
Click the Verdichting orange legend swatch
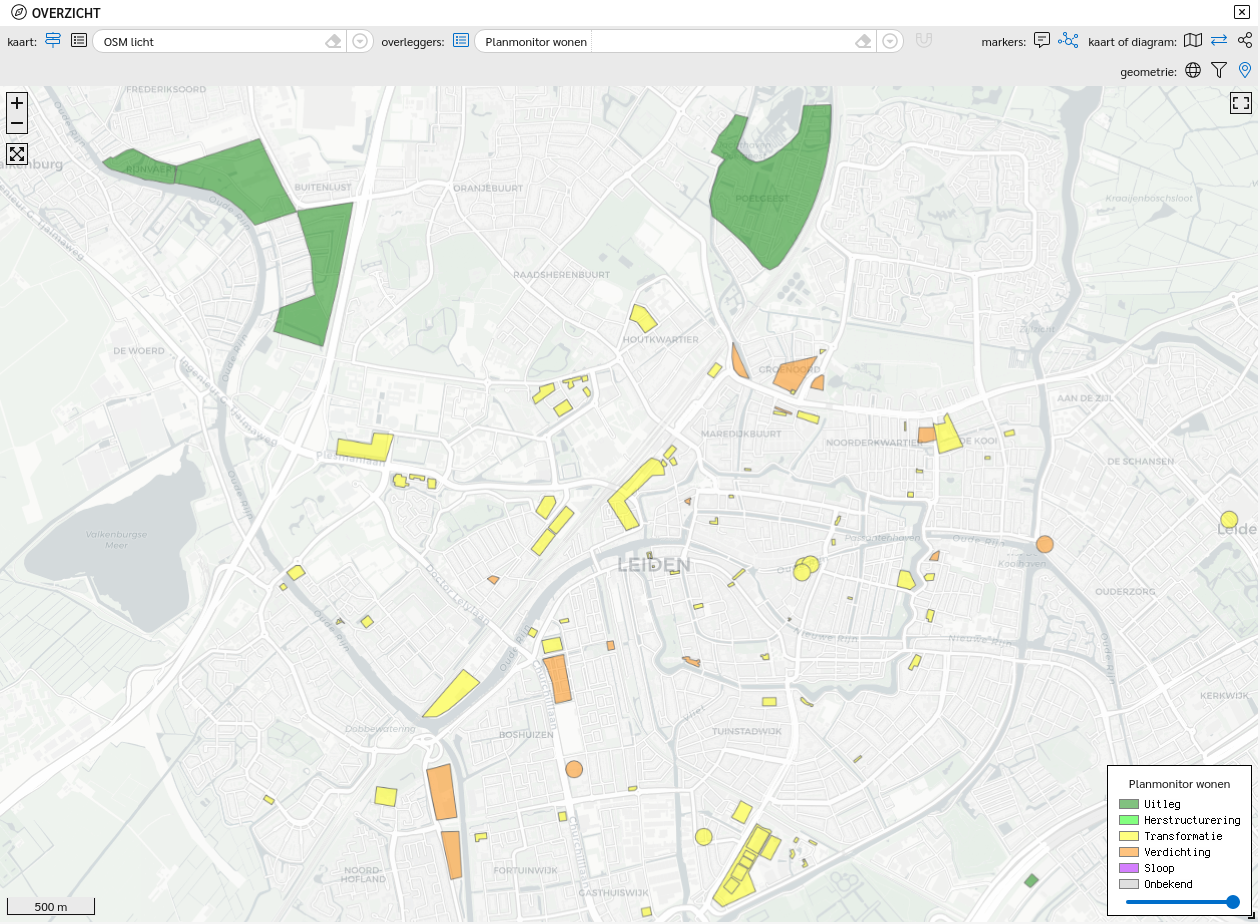coord(1129,852)
